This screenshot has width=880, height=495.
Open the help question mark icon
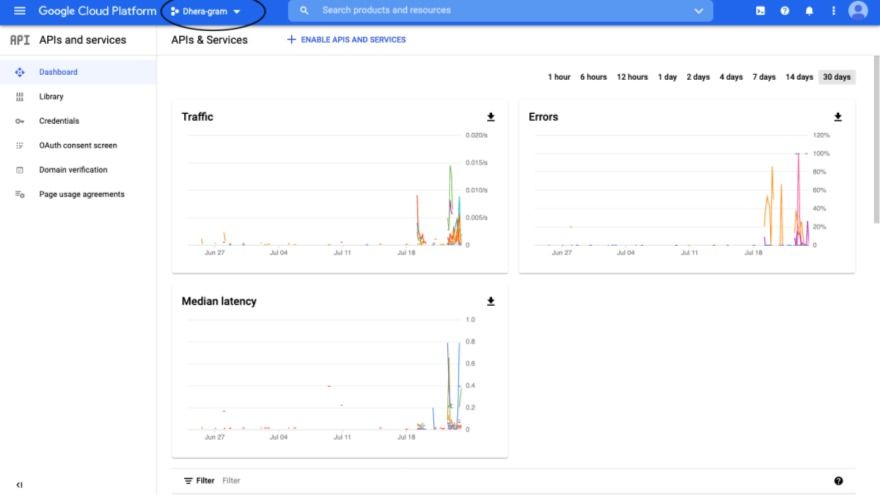pos(785,11)
